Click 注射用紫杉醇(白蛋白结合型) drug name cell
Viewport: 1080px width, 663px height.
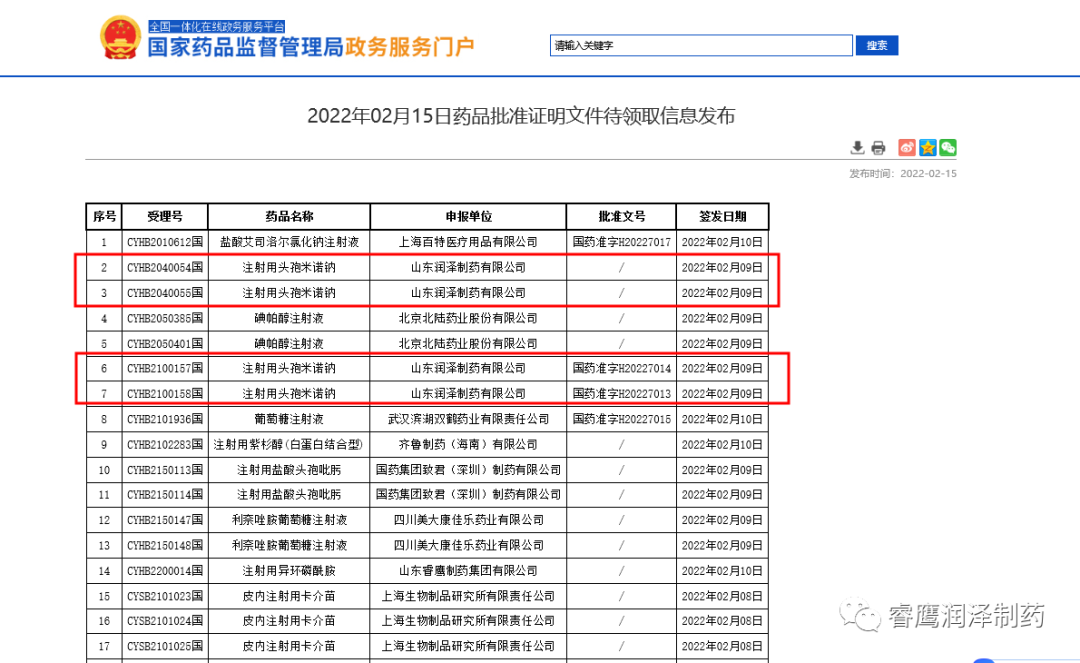[x=289, y=445]
